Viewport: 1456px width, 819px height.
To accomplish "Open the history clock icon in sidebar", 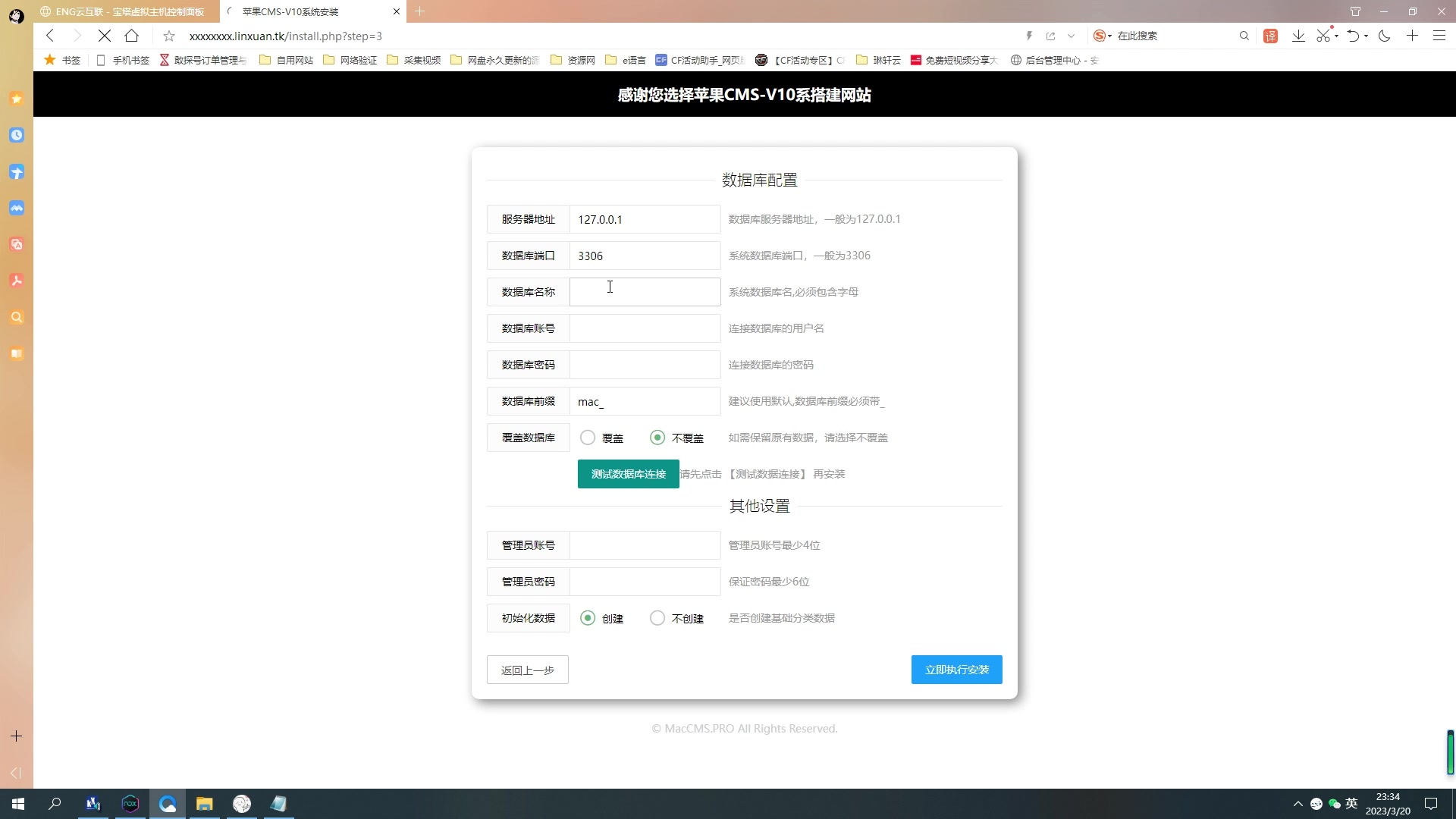I will coord(17,135).
